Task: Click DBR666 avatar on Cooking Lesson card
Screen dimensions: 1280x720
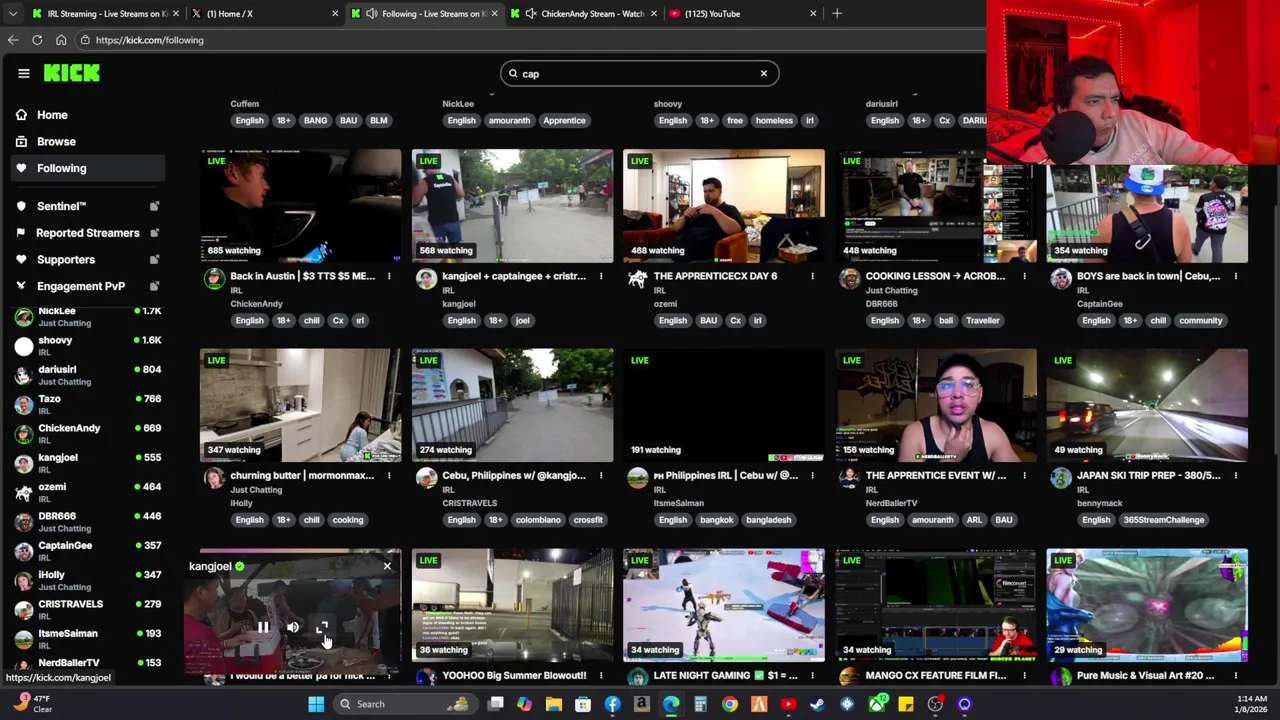Action: 849,279
